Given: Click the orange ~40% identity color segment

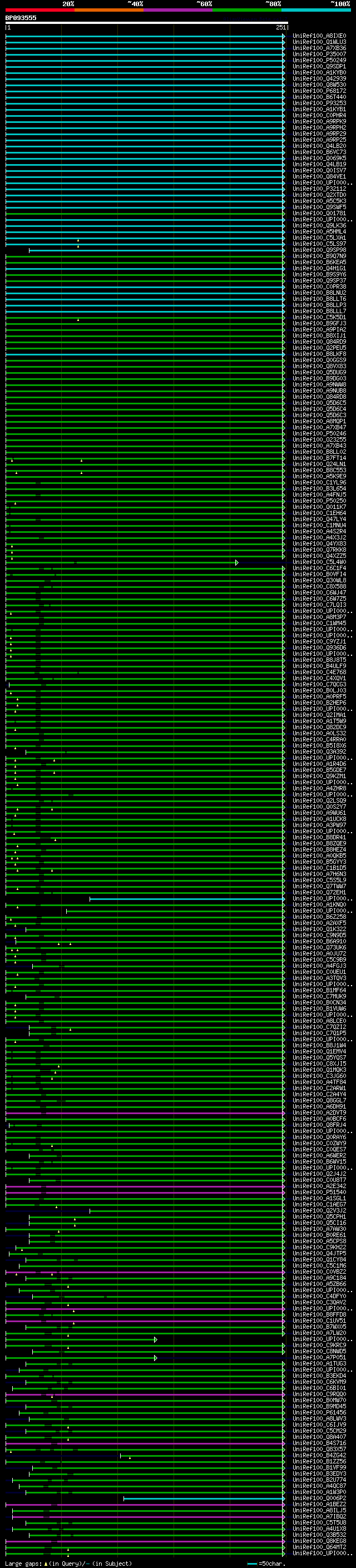Looking at the screenshot, I should click(109, 10).
